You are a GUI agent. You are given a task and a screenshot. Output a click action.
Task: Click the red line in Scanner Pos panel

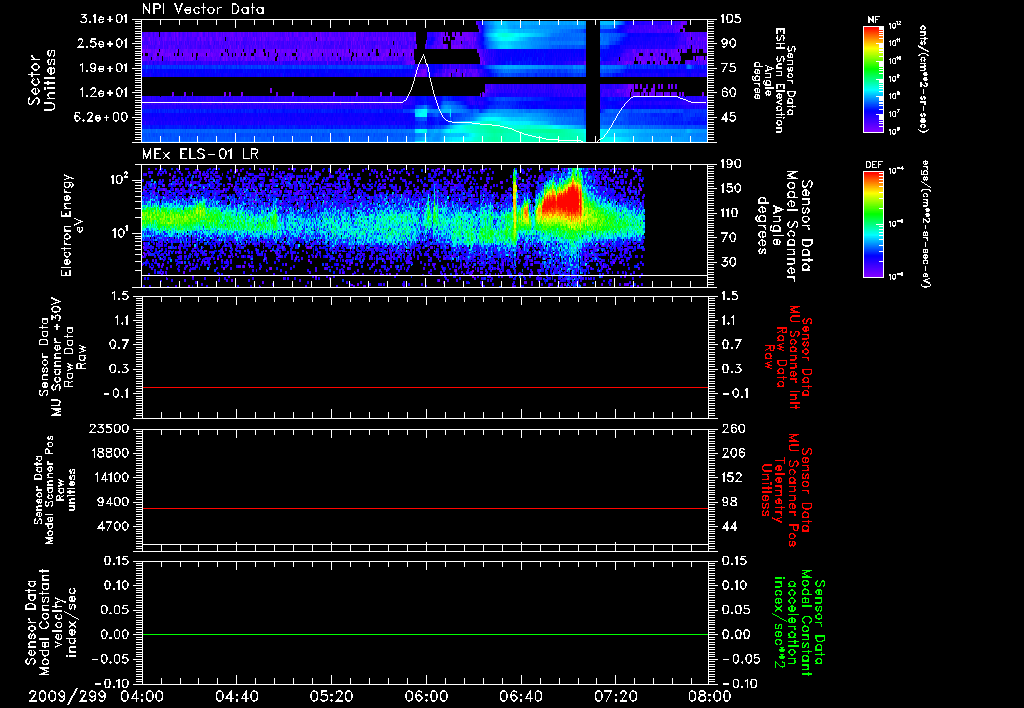pos(425,508)
